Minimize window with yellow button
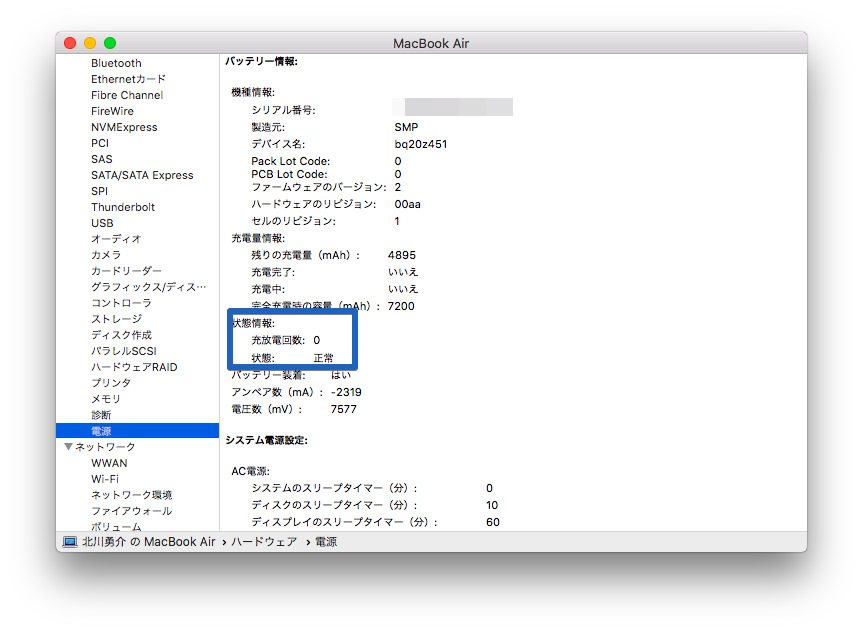863x632 pixels. [x=90, y=43]
